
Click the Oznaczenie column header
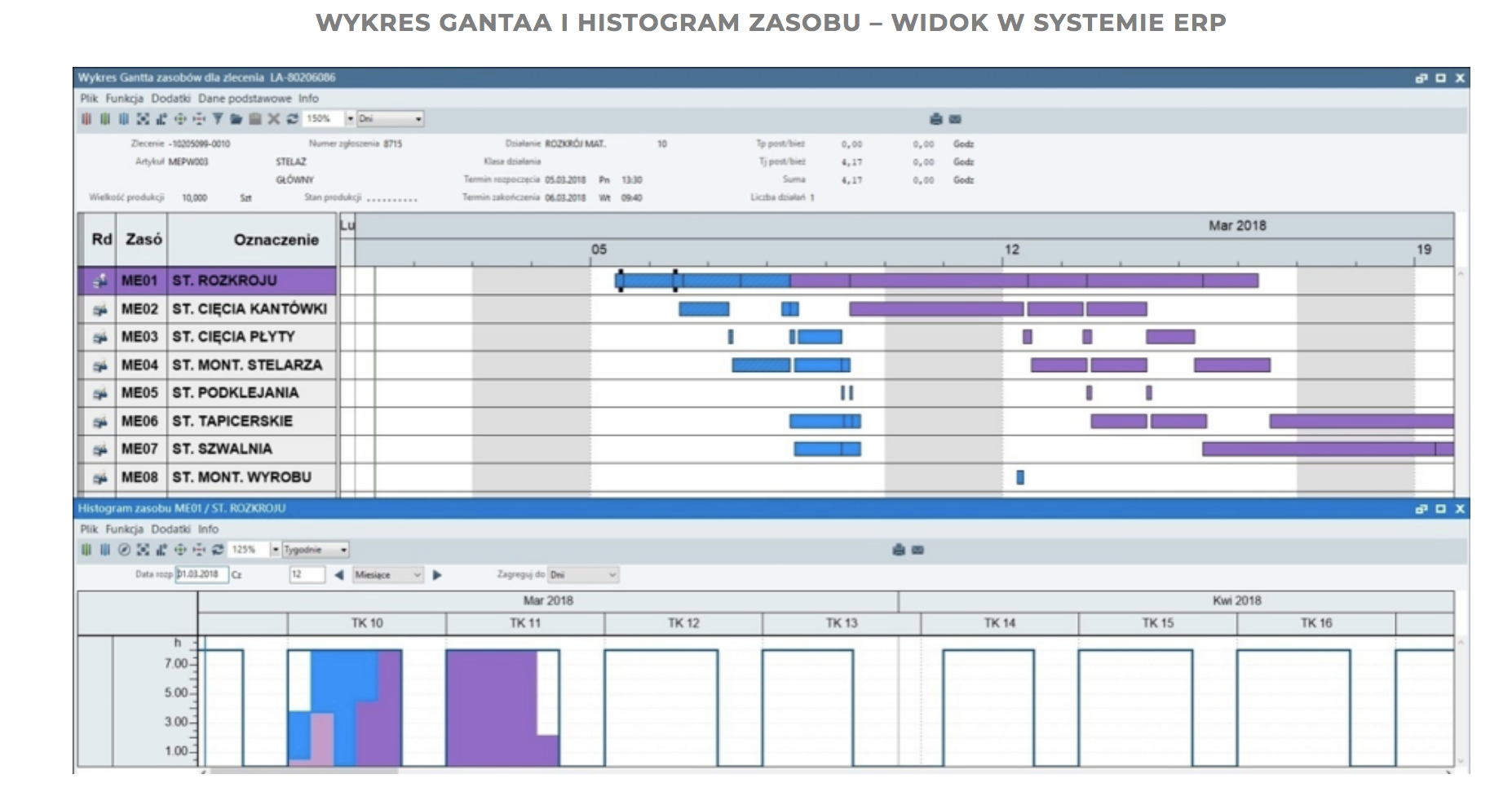[x=252, y=240]
